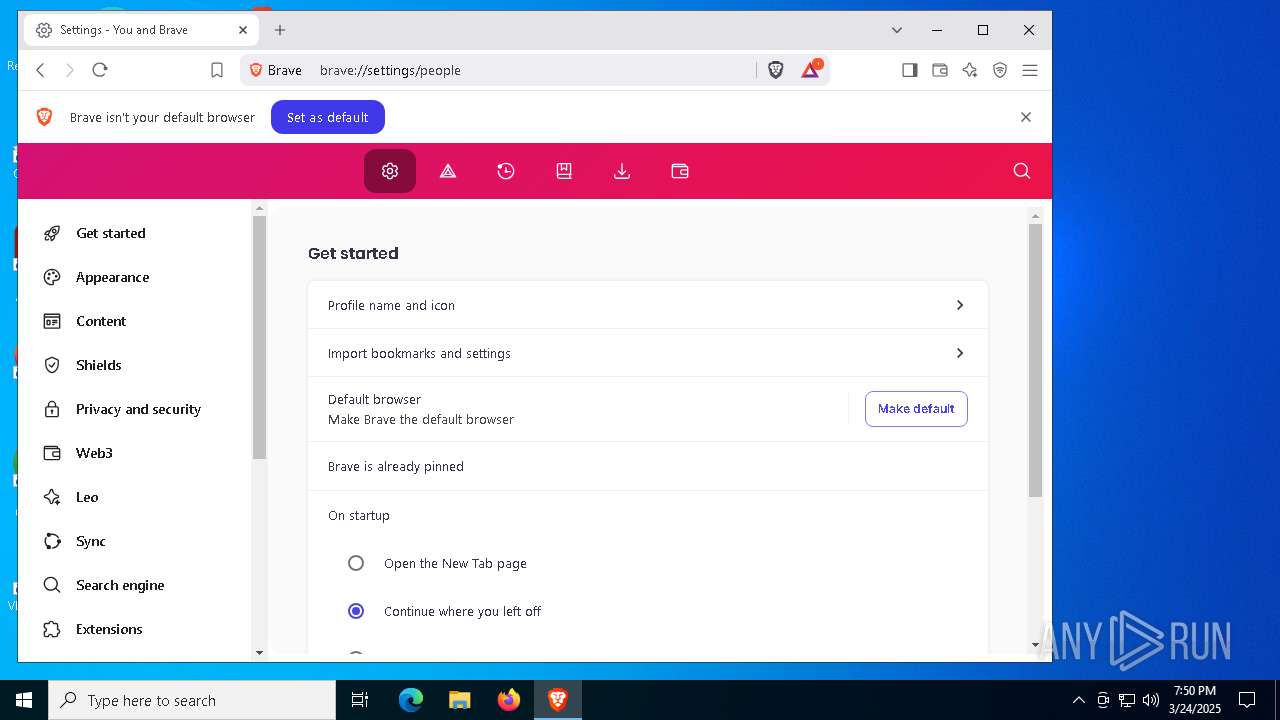The image size is (1280, 720).
Task: Show hidden system tray icons
Action: tap(1078, 700)
